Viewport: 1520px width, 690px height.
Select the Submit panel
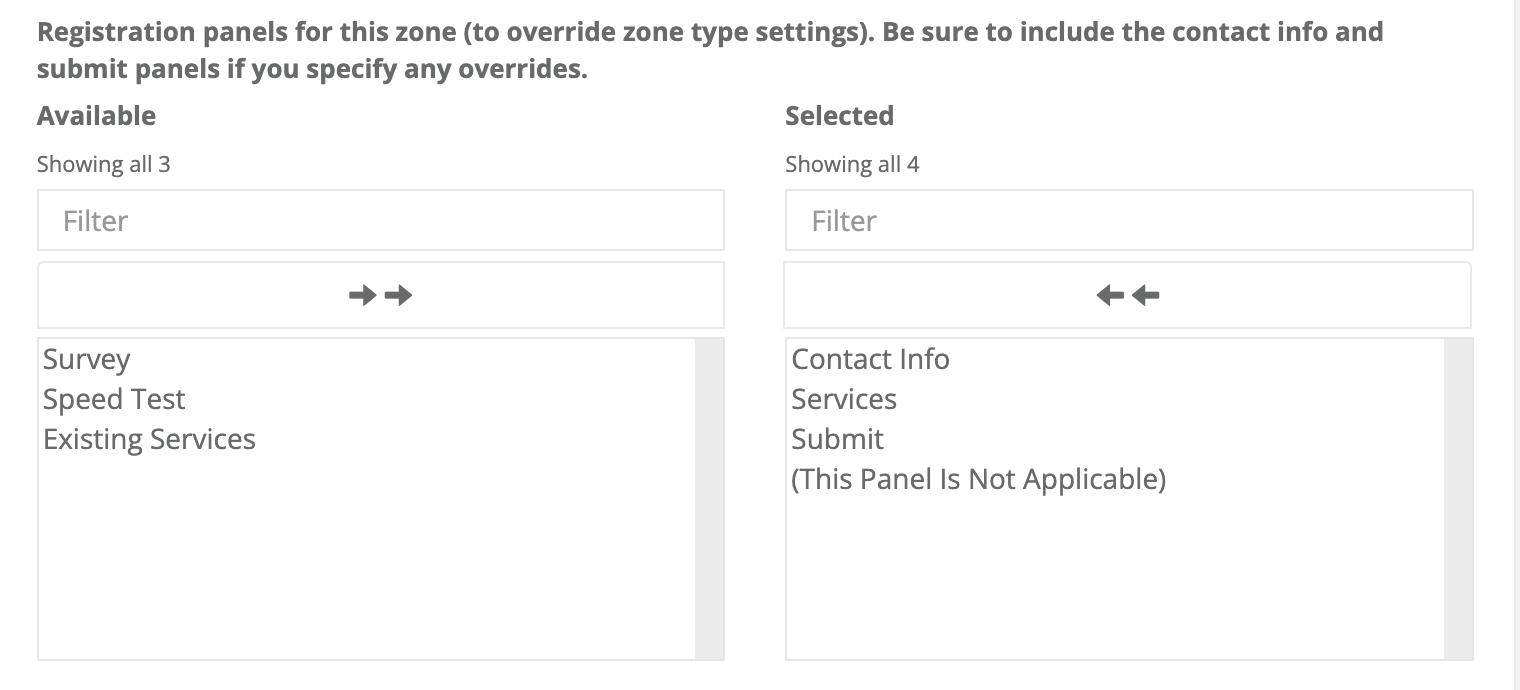[x=837, y=439]
